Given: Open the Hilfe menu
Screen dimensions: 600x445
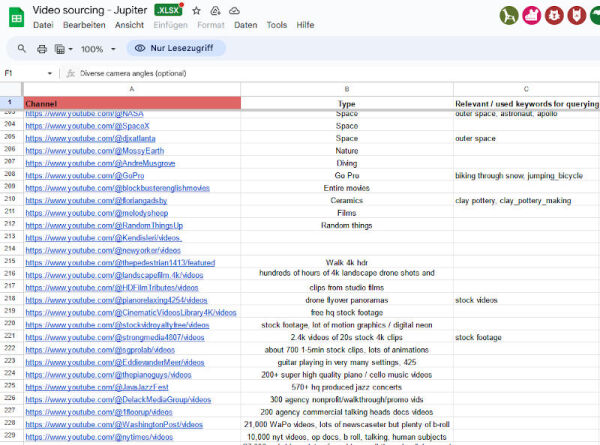Looking at the screenshot, I should (305, 25).
